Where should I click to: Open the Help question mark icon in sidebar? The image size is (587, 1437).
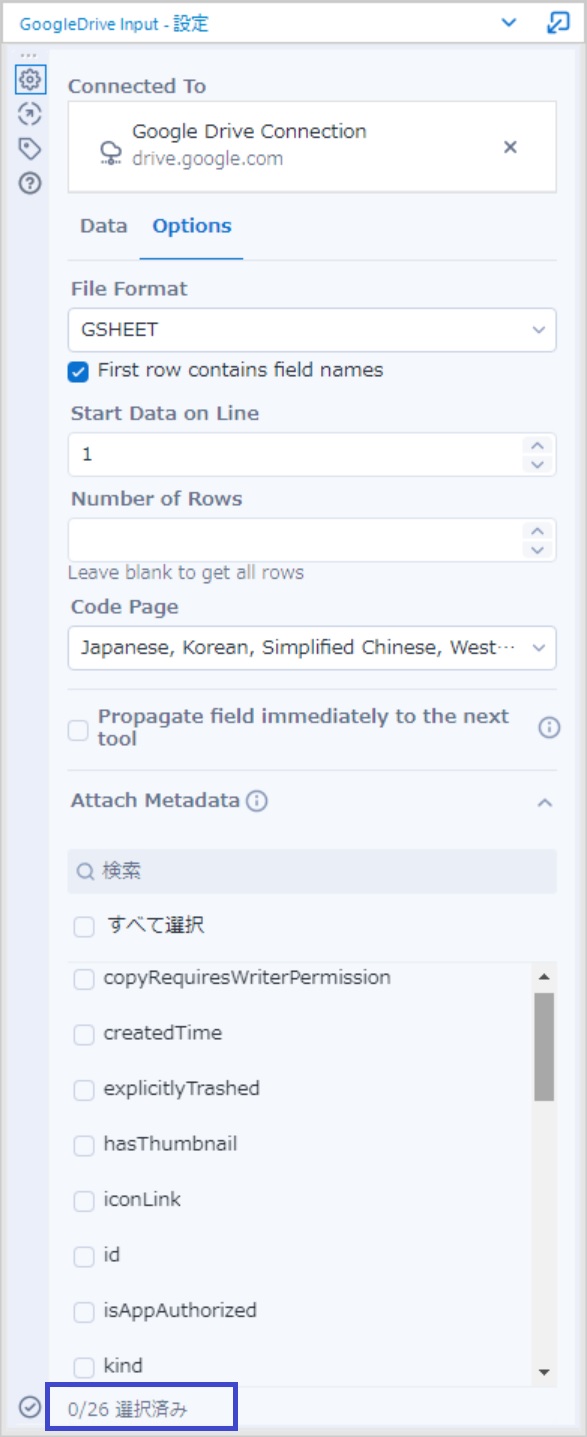31,182
